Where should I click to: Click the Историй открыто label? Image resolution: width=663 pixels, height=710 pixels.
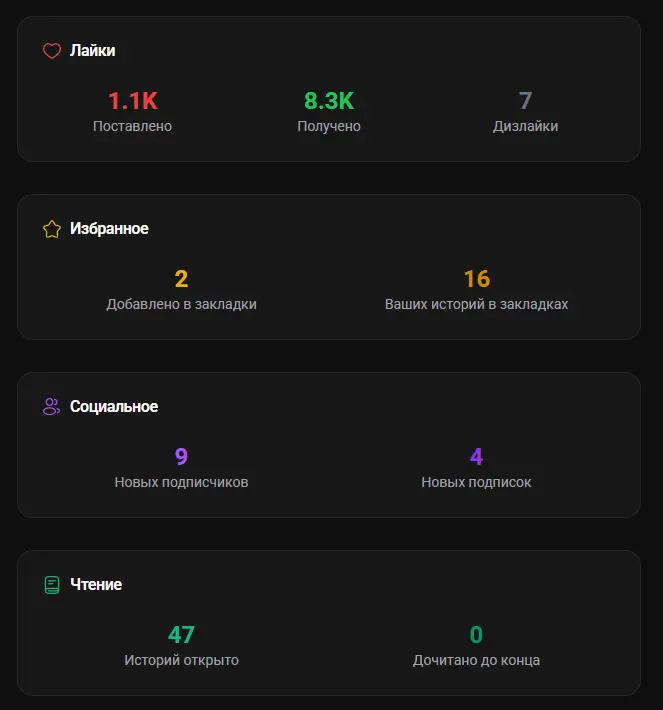point(182,660)
